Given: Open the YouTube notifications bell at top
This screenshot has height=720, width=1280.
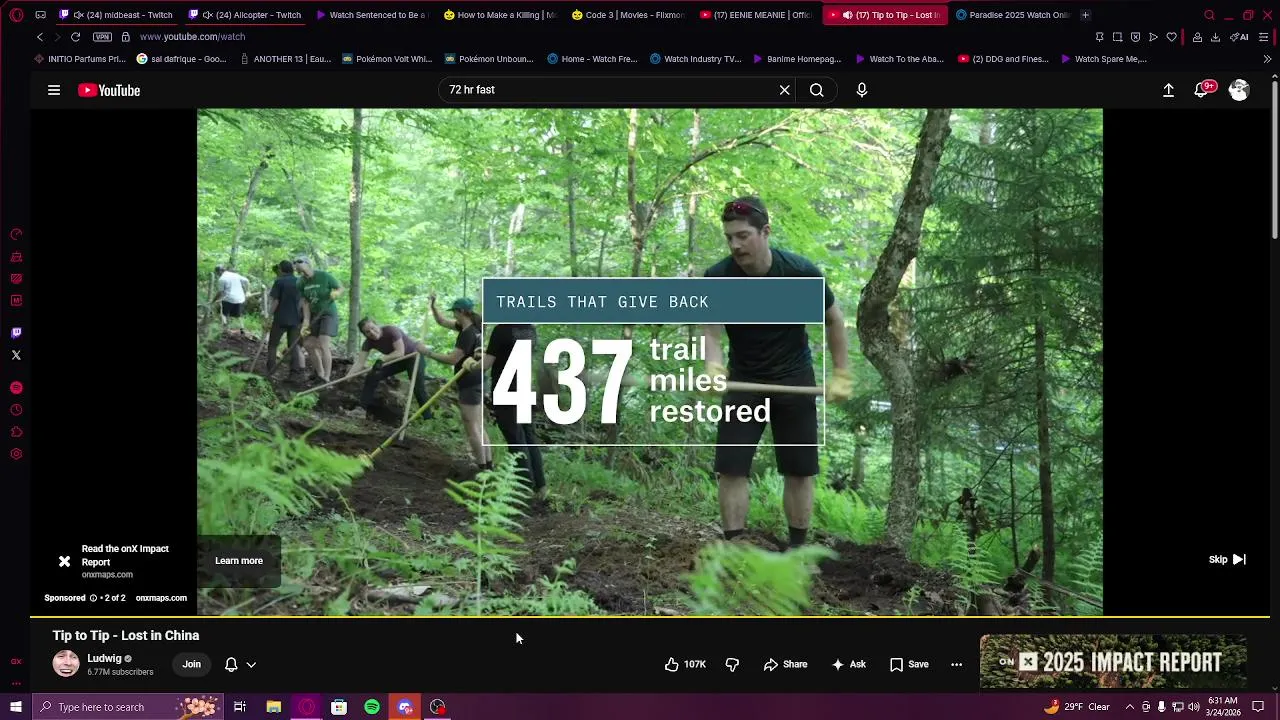Looking at the screenshot, I should [x=1203, y=89].
